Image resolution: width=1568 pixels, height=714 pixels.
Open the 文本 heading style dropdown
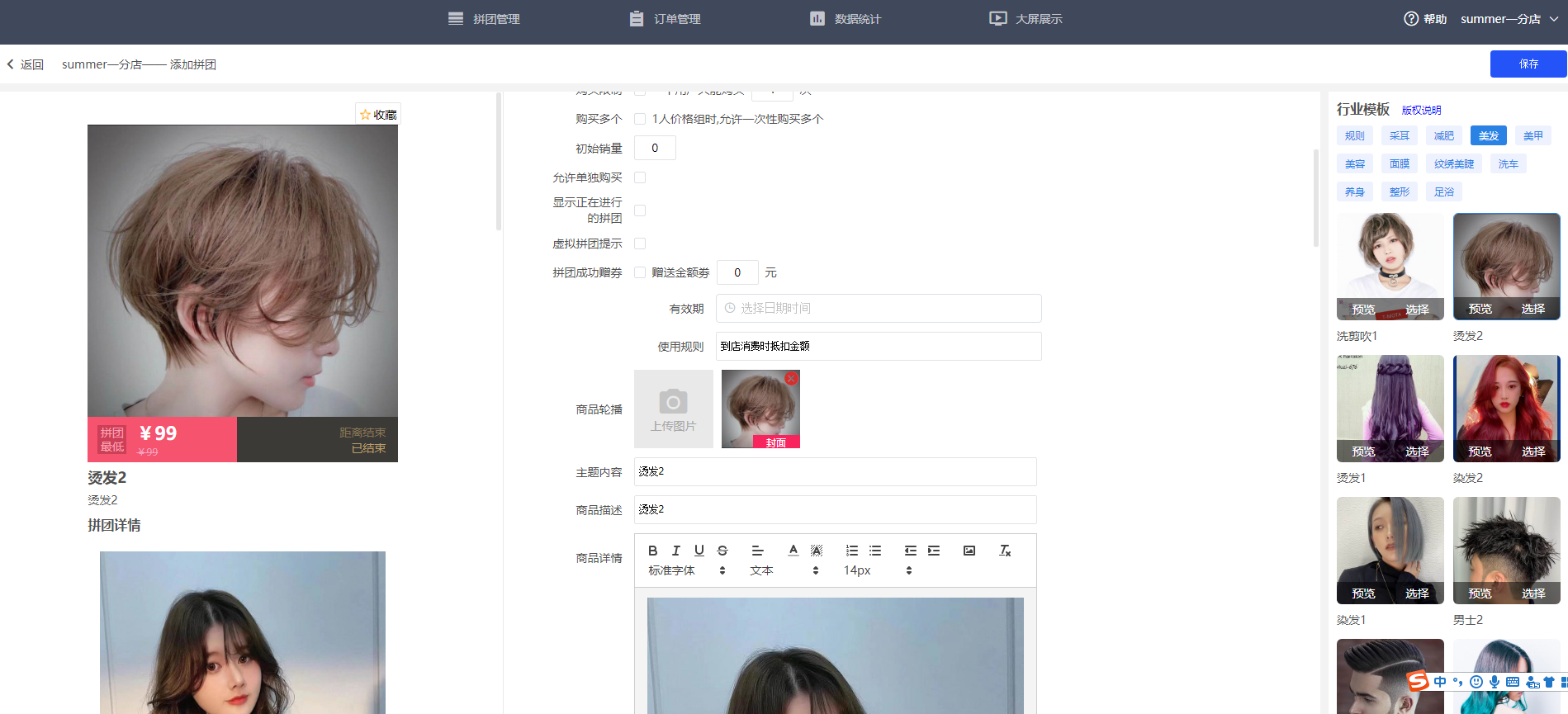[784, 570]
